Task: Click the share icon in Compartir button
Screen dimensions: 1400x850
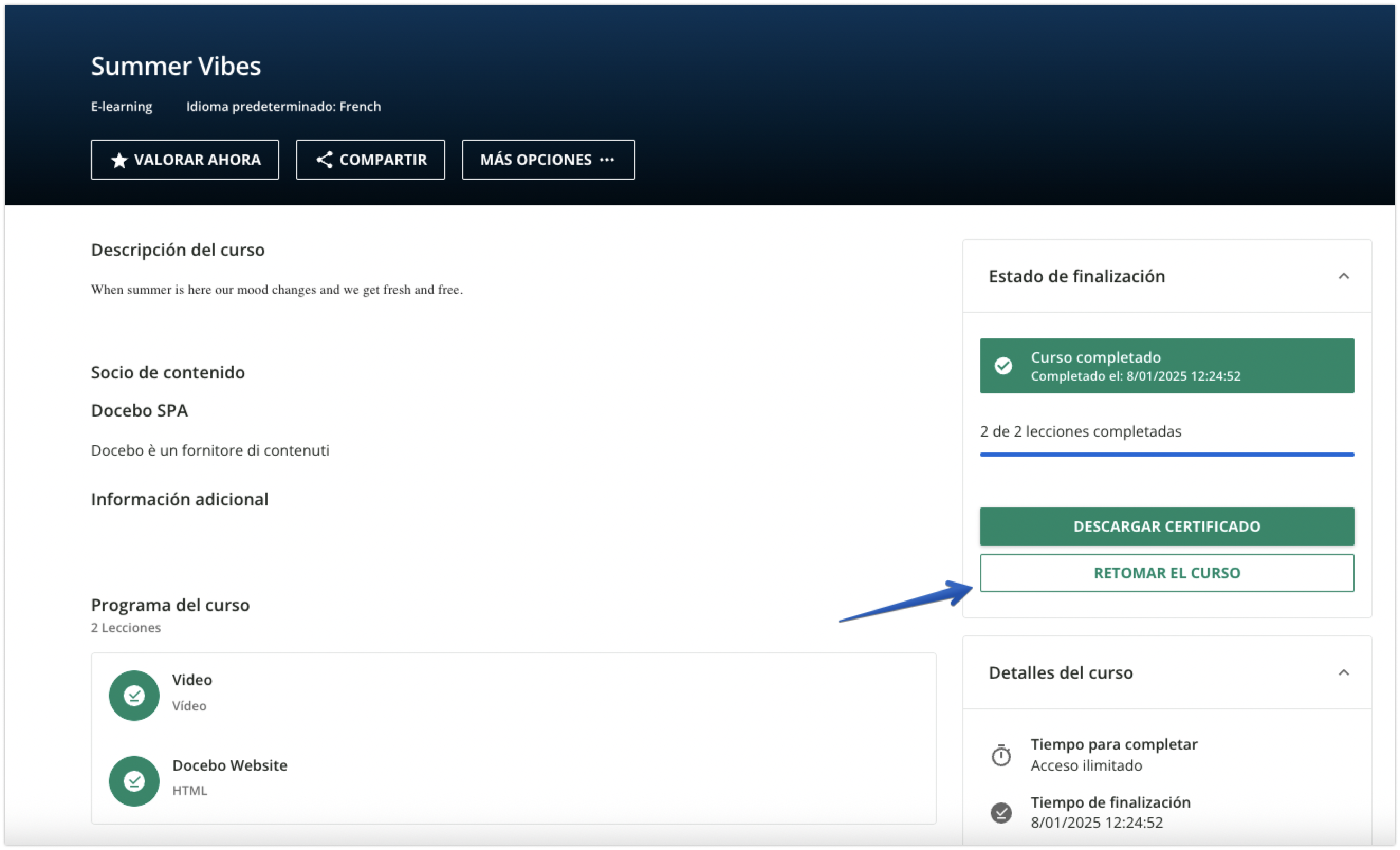Action: pyautogui.click(x=324, y=160)
